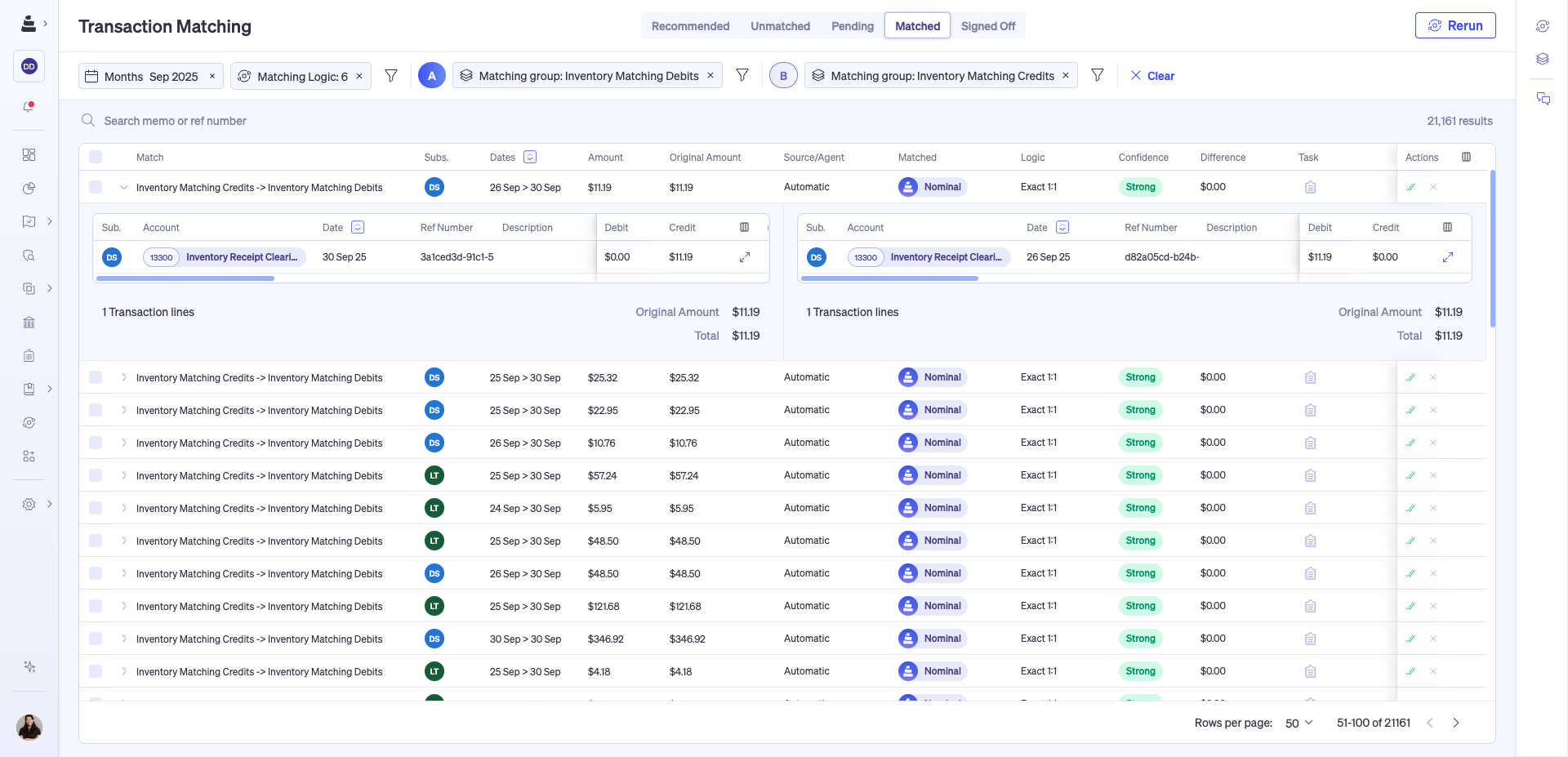The image size is (1568, 757).
Task: Expand the row showing $57.24 amount
Action: (x=124, y=475)
